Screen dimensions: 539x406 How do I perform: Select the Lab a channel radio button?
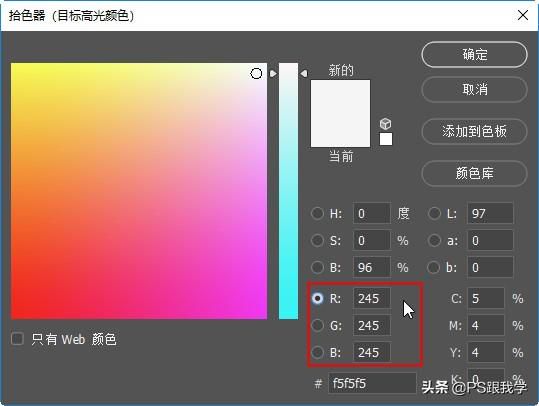(x=434, y=240)
